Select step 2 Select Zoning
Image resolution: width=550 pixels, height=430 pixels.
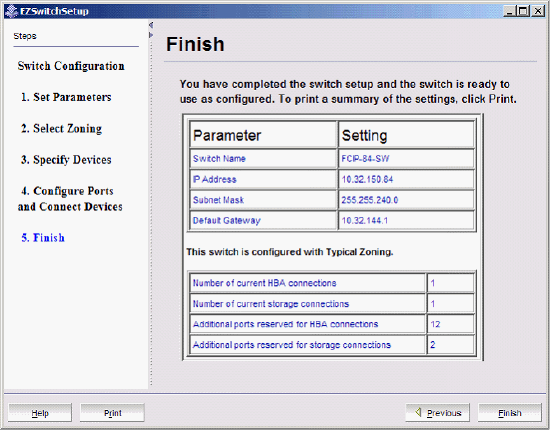(61, 128)
